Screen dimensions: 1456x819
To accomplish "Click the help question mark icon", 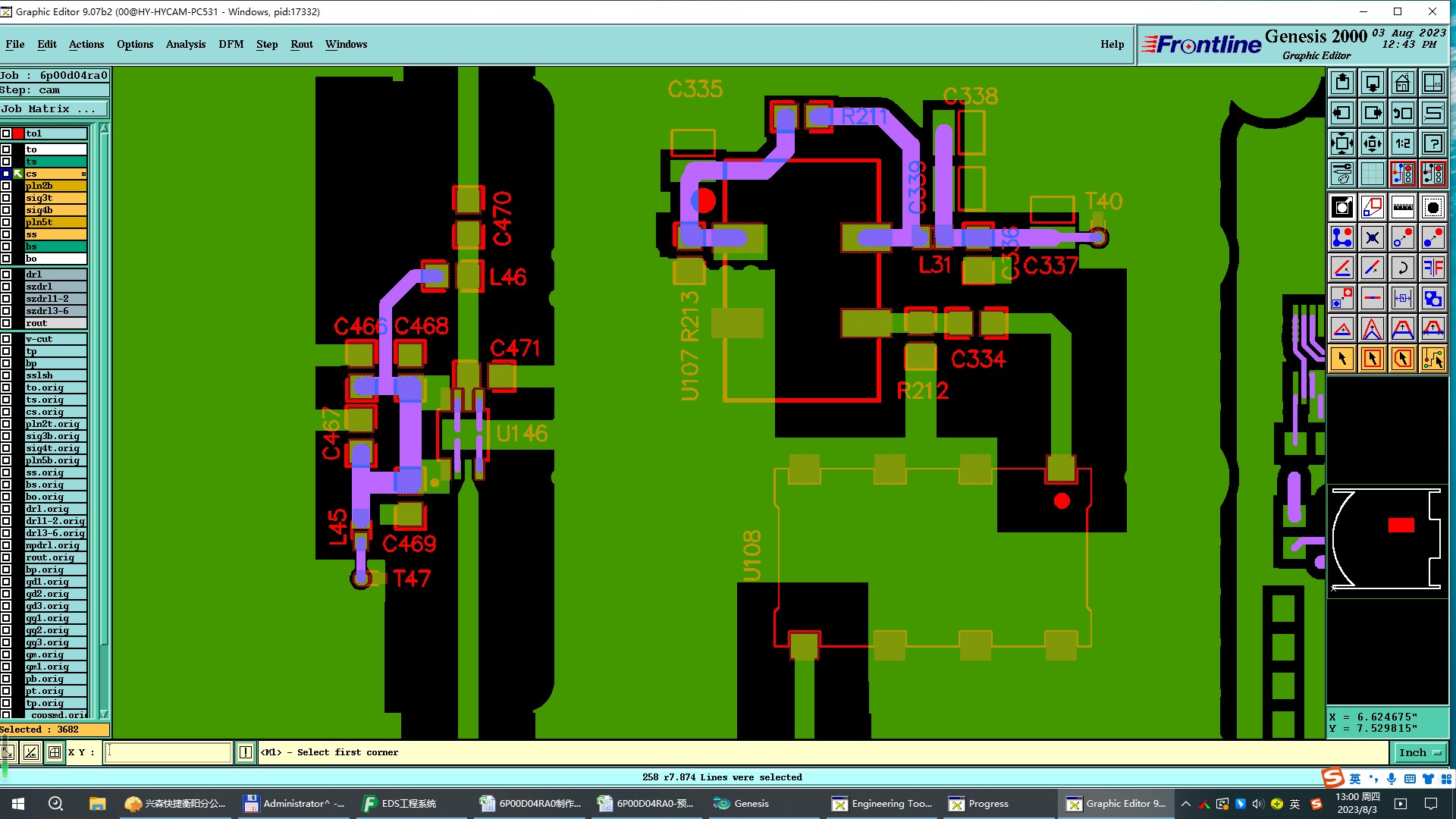I will pos(1432,143).
